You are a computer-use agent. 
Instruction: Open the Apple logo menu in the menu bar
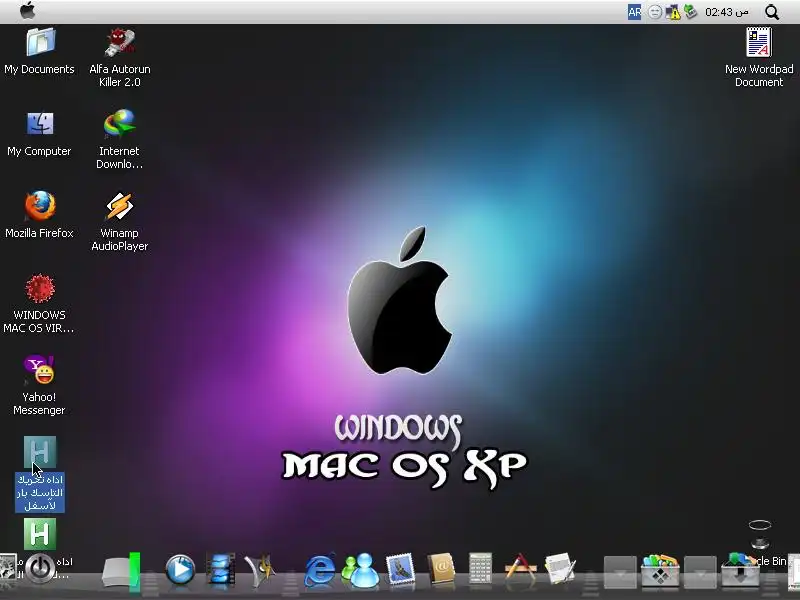tap(28, 11)
